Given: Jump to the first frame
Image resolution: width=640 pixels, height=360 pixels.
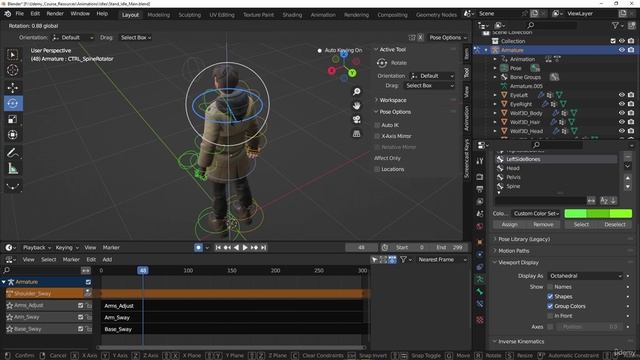Looking at the screenshot, I should (218, 247).
